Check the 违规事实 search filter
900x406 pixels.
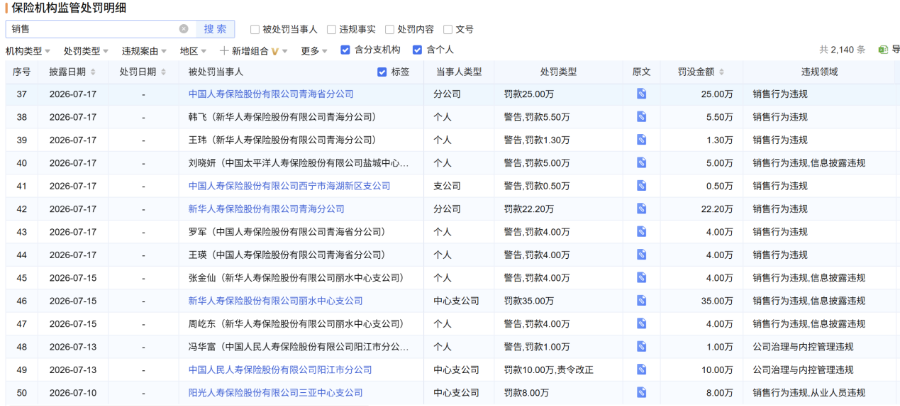pyautogui.click(x=331, y=29)
